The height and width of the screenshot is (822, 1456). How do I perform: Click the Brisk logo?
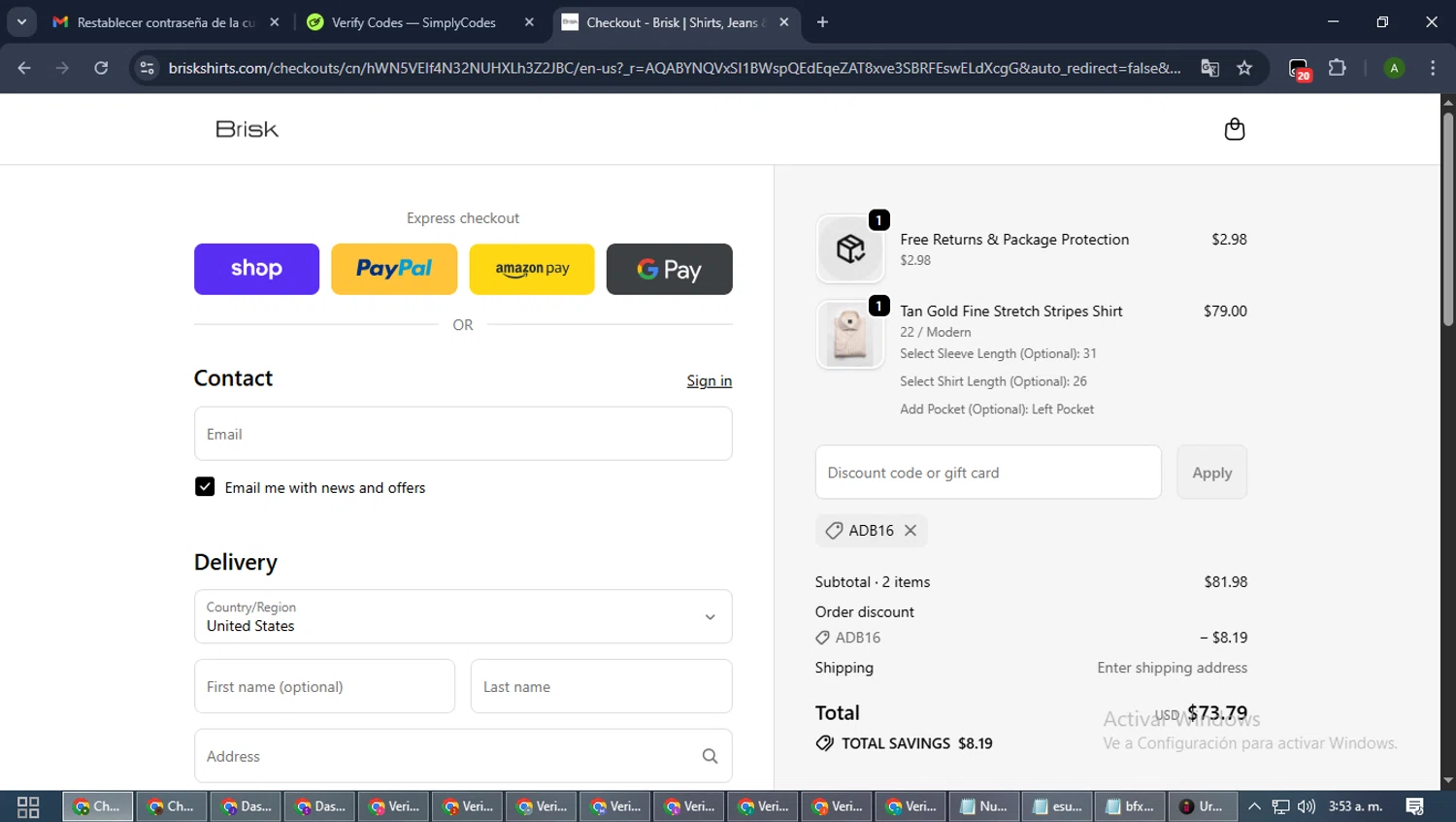(x=247, y=129)
